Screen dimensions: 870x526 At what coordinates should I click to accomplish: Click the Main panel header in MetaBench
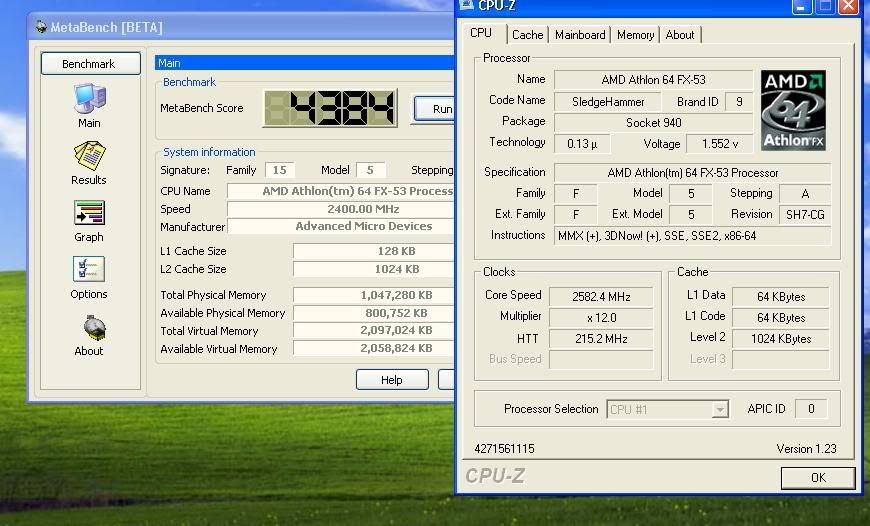(305, 63)
